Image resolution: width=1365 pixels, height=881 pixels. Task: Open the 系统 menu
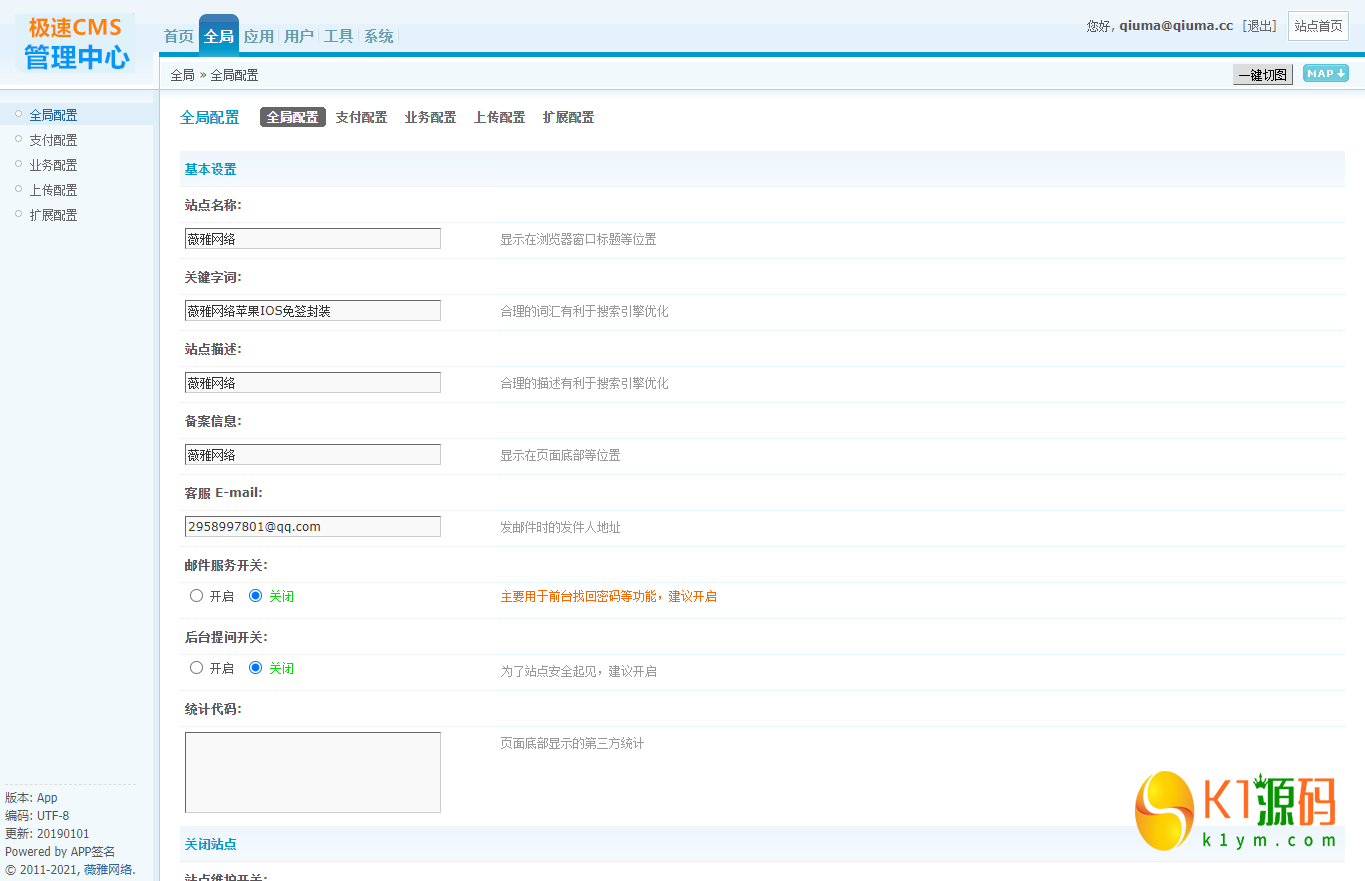pos(378,35)
